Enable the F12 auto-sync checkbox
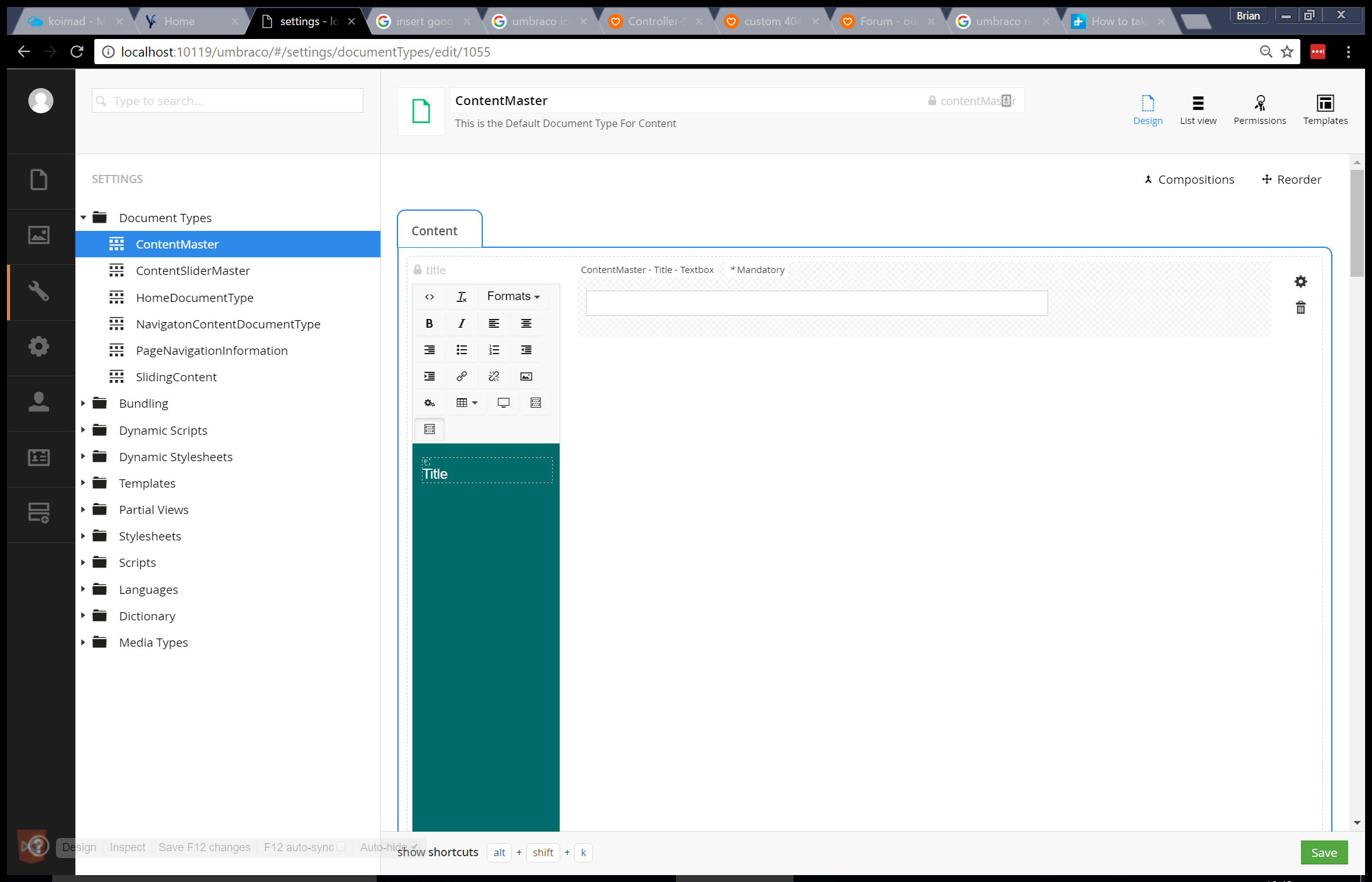This screenshot has width=1372, height=882. click(341, 847)
